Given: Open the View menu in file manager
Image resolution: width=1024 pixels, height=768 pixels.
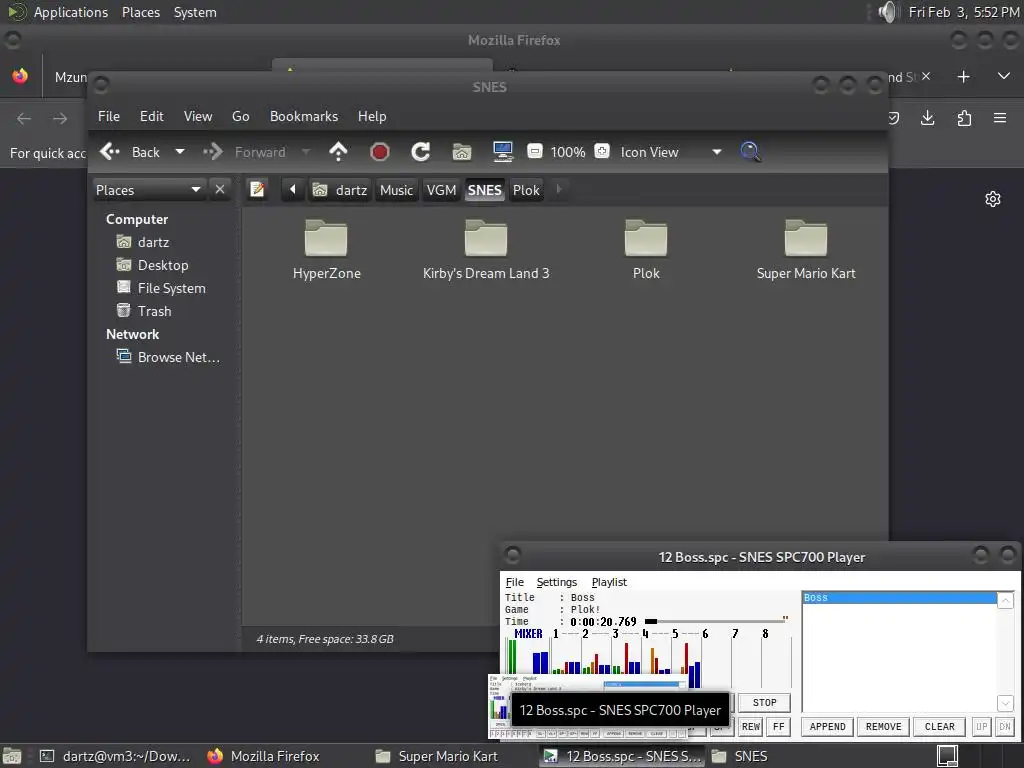Looking at the screenshot, I should 198,116.
